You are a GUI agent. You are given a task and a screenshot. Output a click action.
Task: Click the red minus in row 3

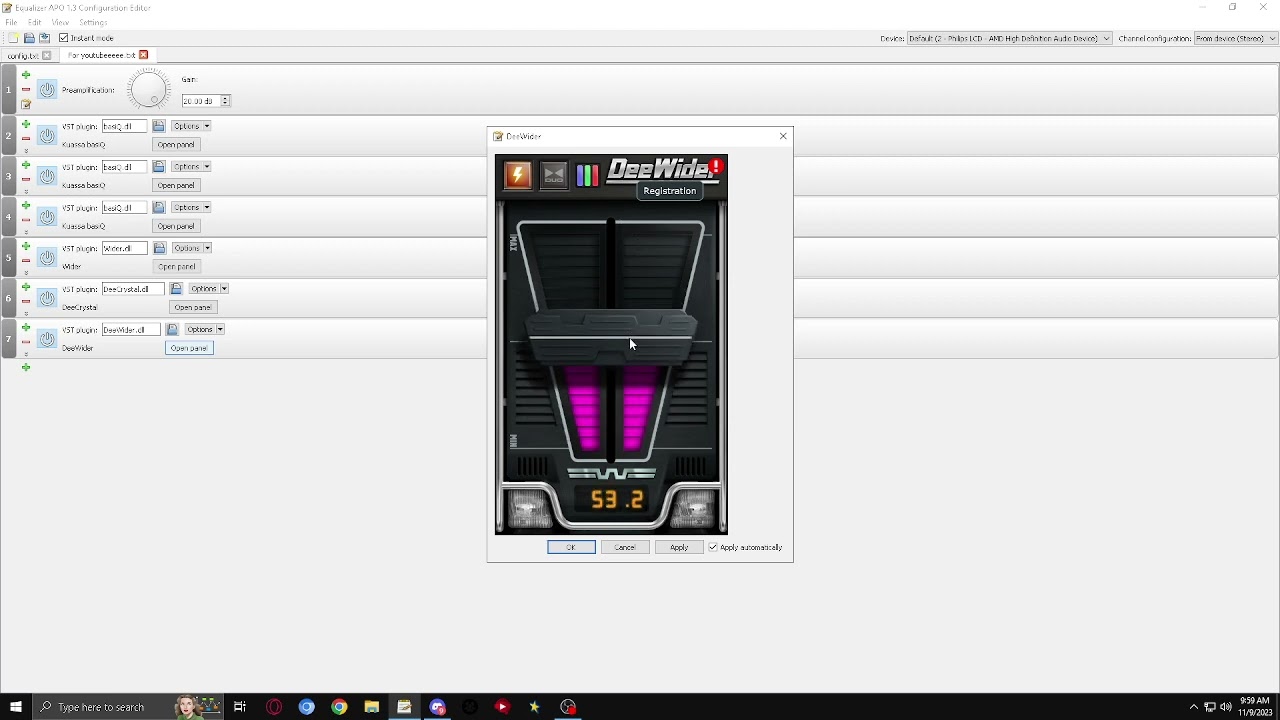click(x=26, y=179)
